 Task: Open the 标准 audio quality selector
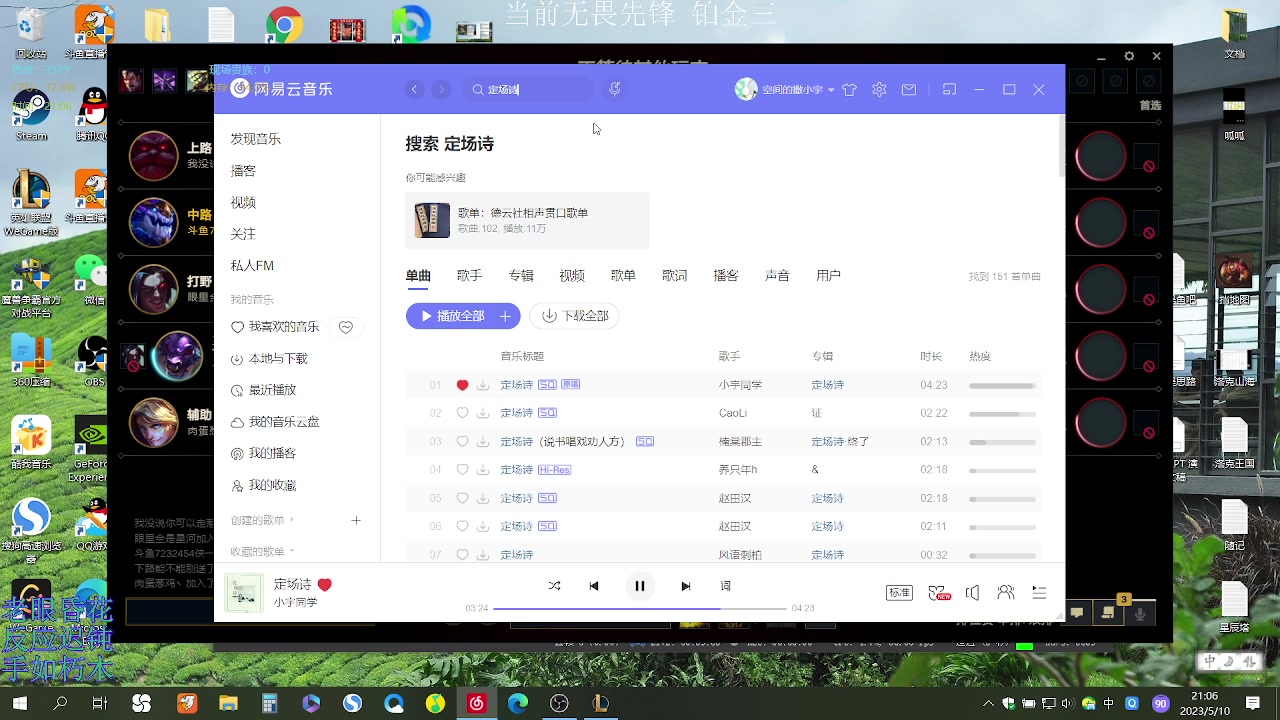coord(899,593)
